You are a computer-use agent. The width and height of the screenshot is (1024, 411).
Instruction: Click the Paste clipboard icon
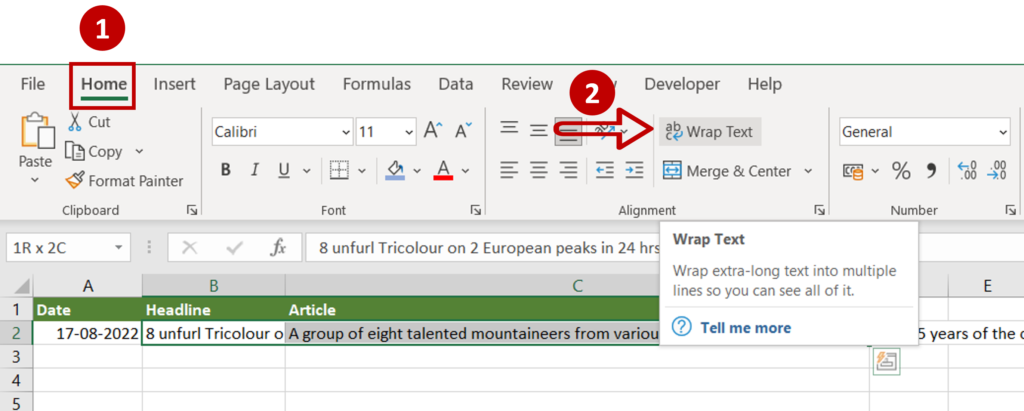point(37,130)
